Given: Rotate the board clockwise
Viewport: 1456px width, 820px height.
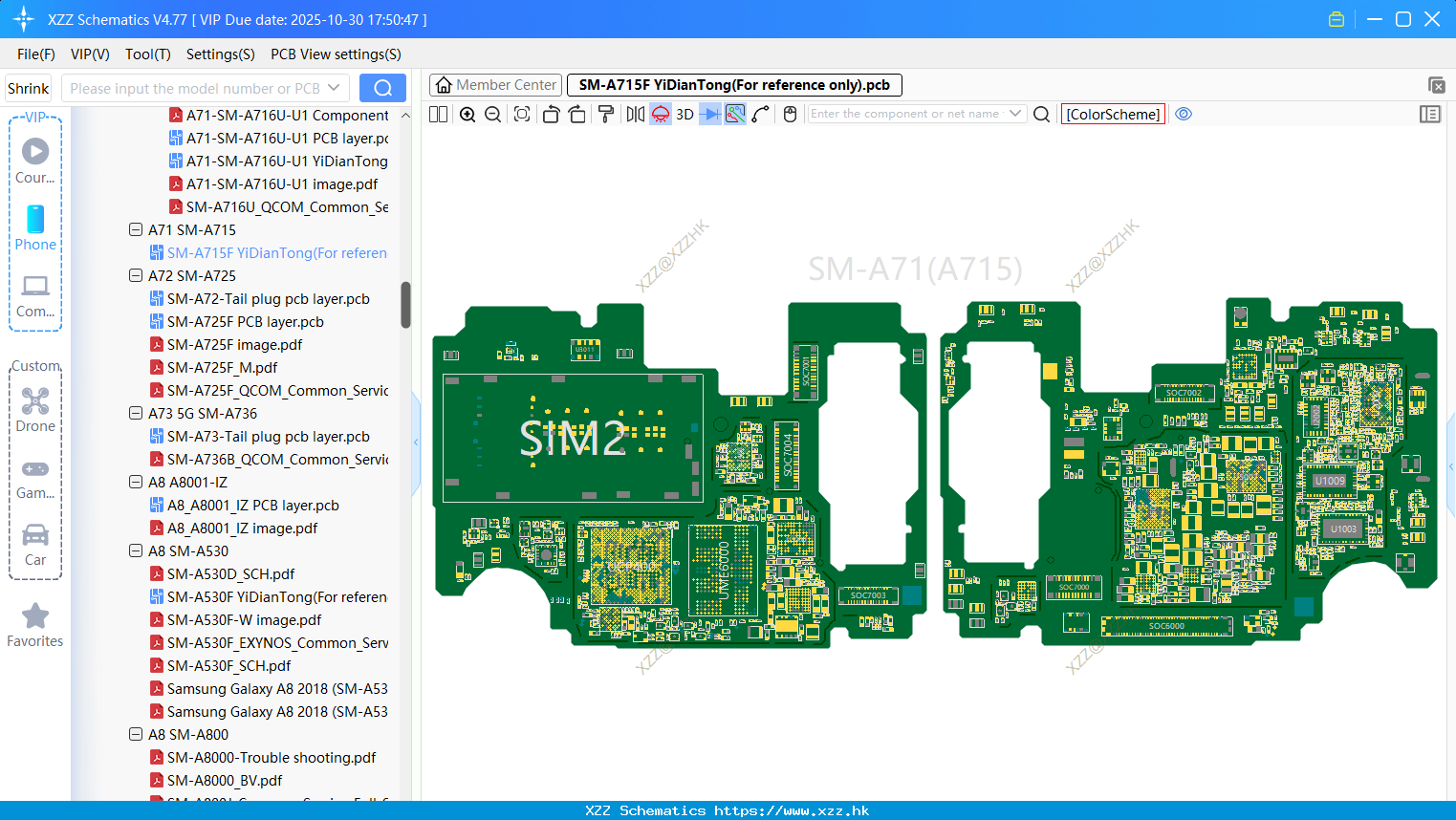Looking at the screenshot, I should click(x=577, y=114).
